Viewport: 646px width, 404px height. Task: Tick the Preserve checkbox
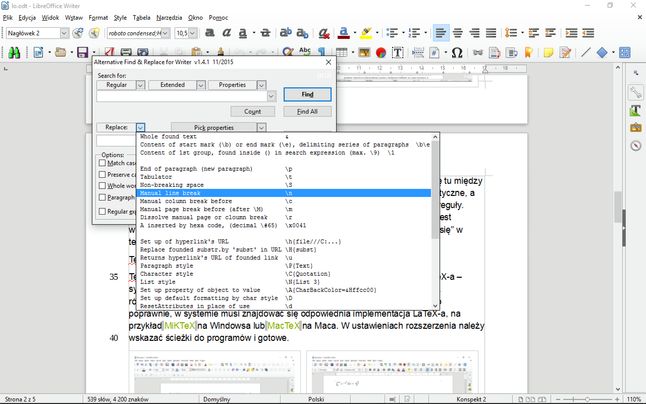103,175
